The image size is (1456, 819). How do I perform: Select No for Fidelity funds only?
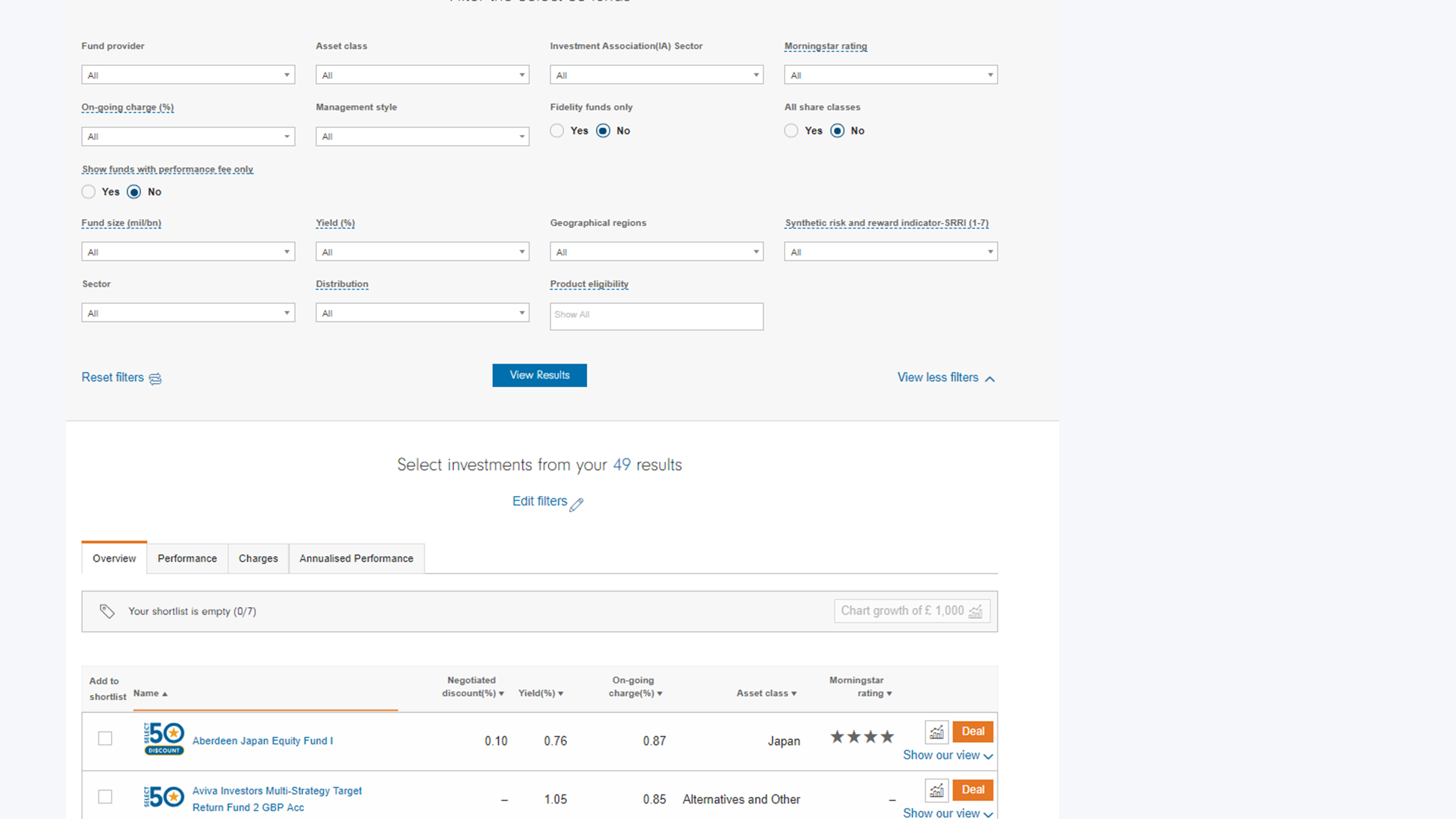coord(603,131)
